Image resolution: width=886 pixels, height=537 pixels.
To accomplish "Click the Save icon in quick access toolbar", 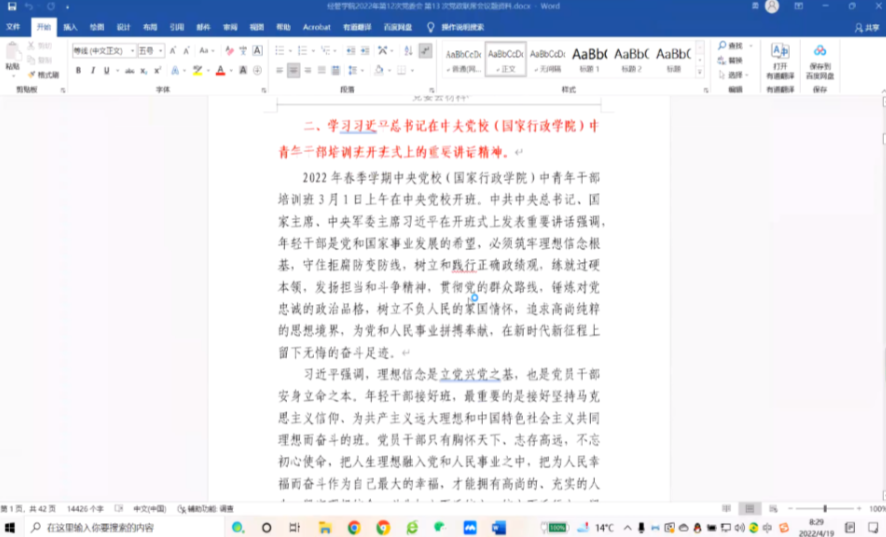I will coord(10,7).
